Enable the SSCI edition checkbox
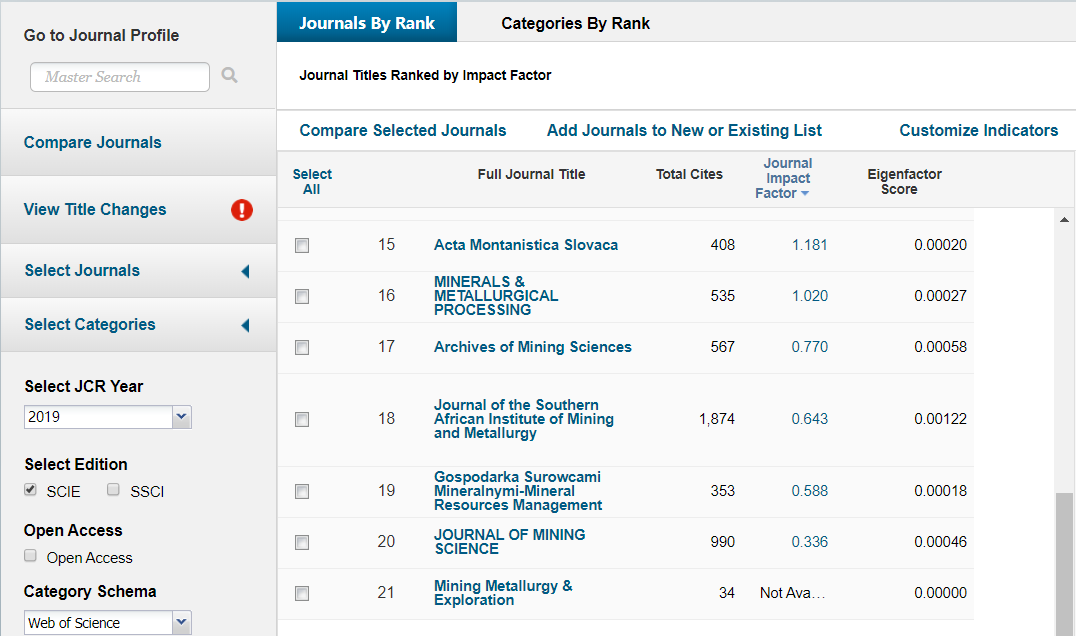Viewport: 1076px width, 636px height. click(x=113, y=490)
